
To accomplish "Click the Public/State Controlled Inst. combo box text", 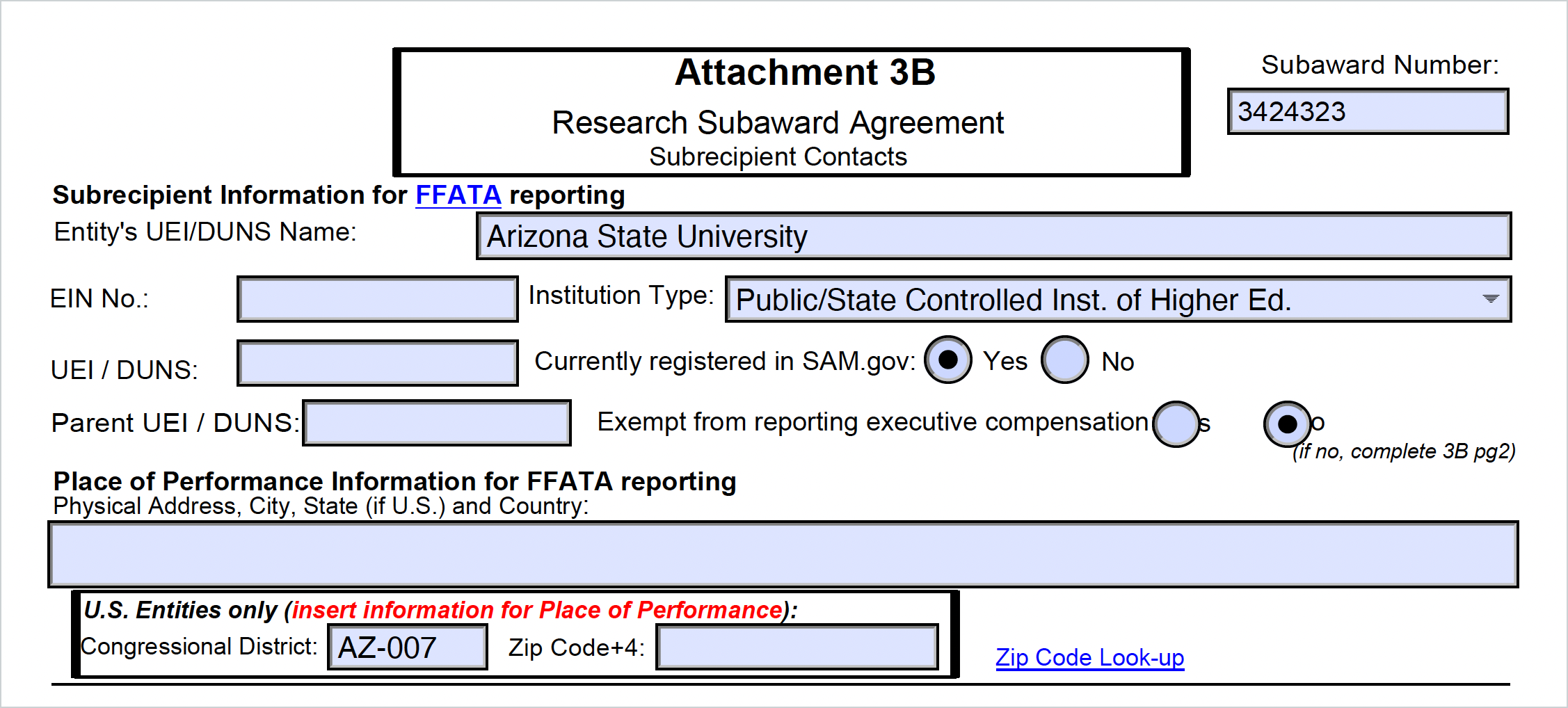I will coord(1013,300).
